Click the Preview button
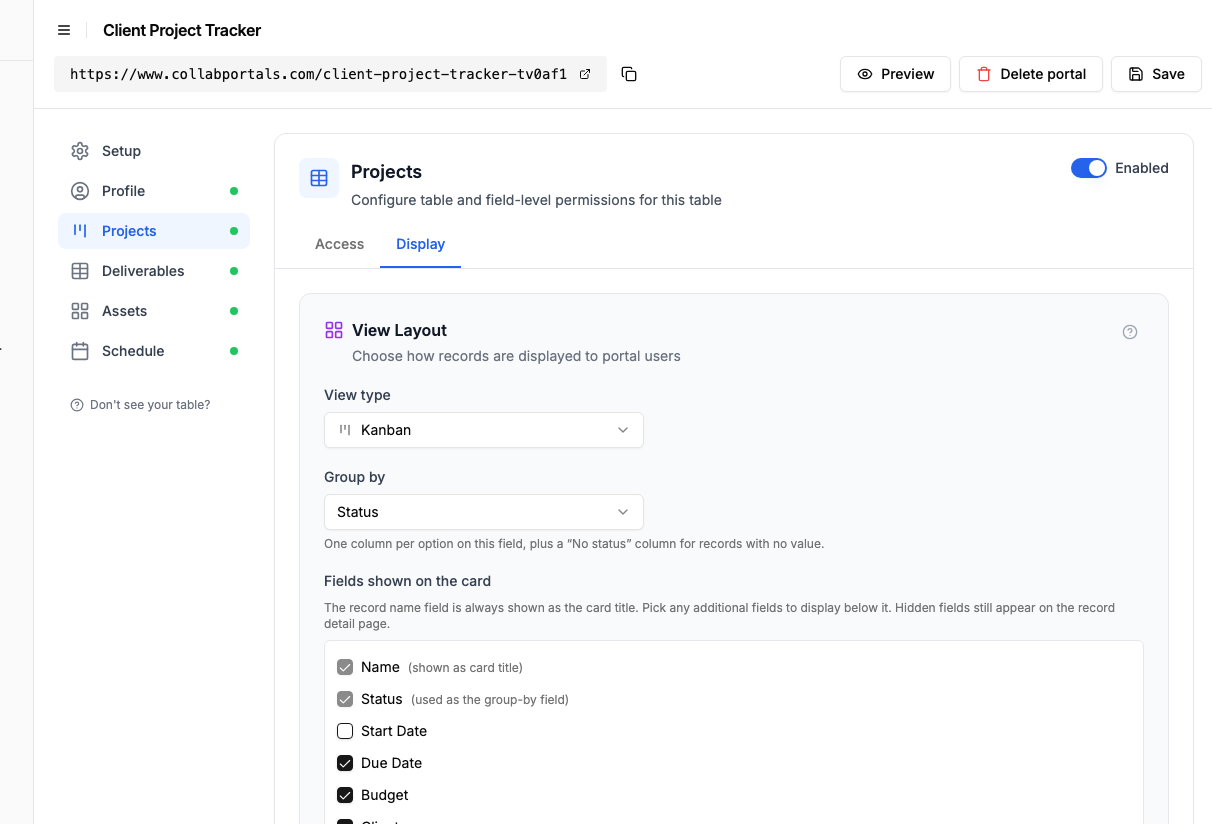Image resolution: width=1212 pixels, height=824 pixels. [x=895, y=74]
